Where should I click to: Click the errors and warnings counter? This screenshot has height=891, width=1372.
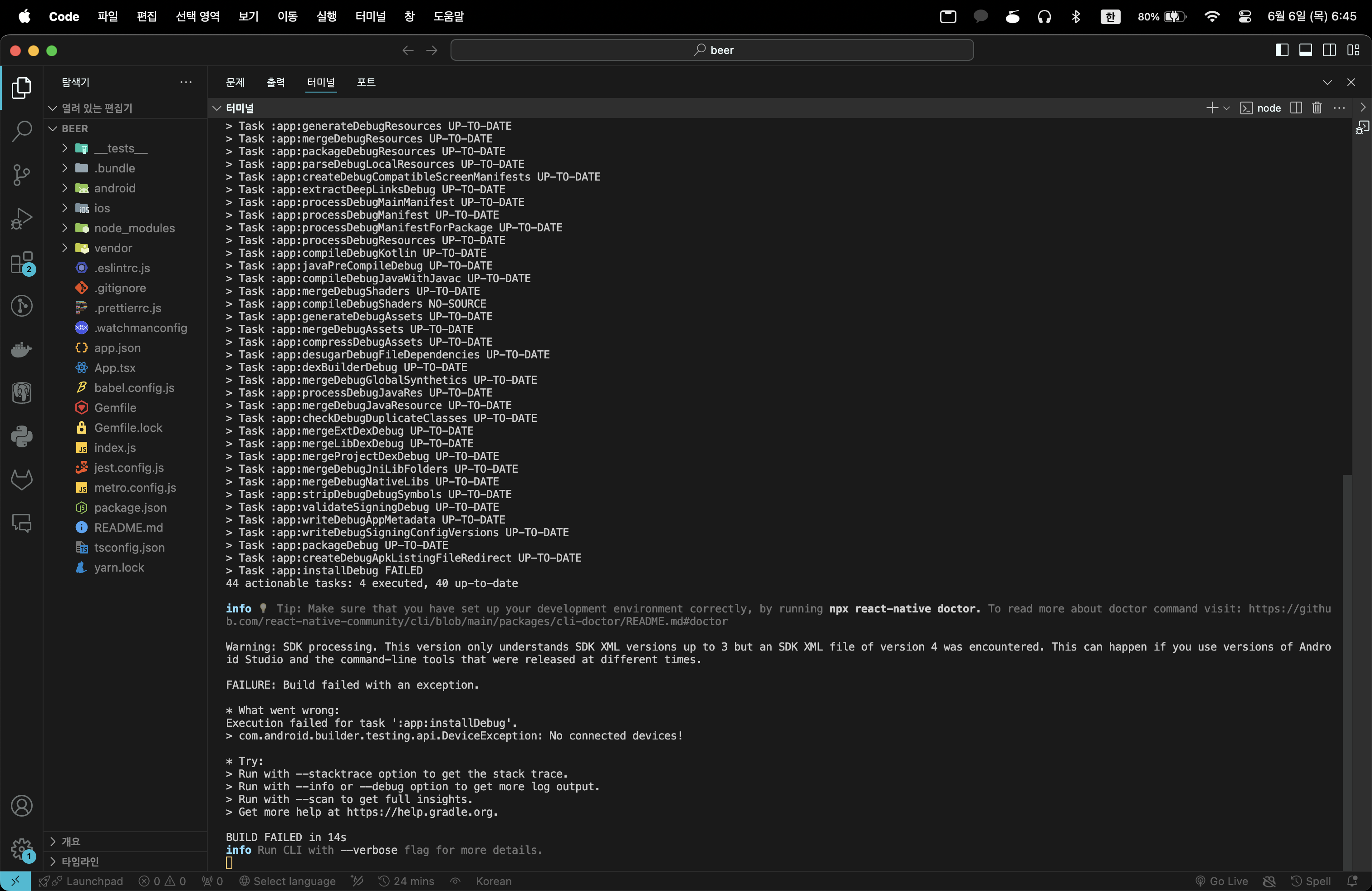[162, 881]
